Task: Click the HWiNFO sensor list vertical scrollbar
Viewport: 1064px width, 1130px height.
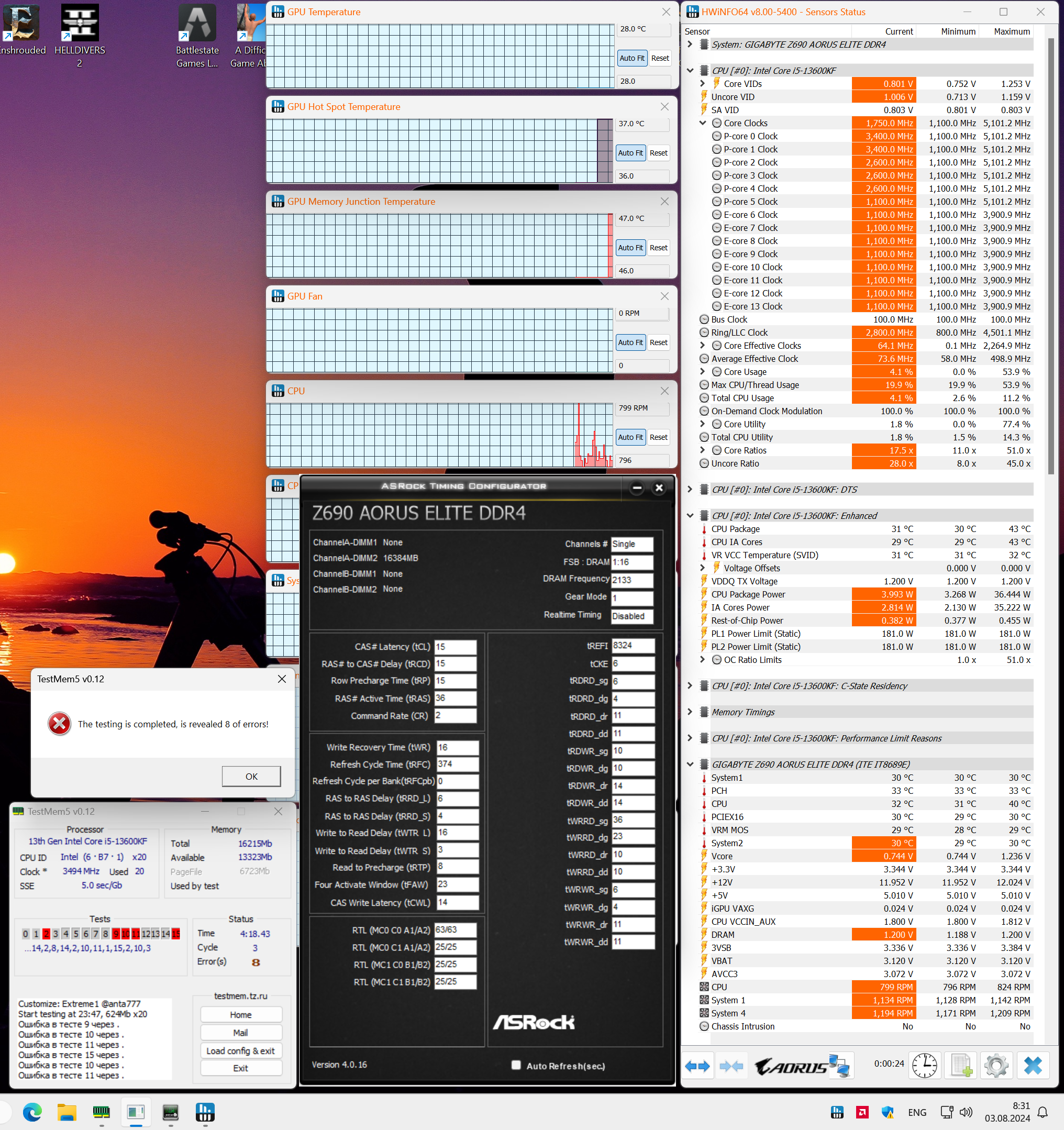Action: pyautogui.click(x=1050, y=256)
